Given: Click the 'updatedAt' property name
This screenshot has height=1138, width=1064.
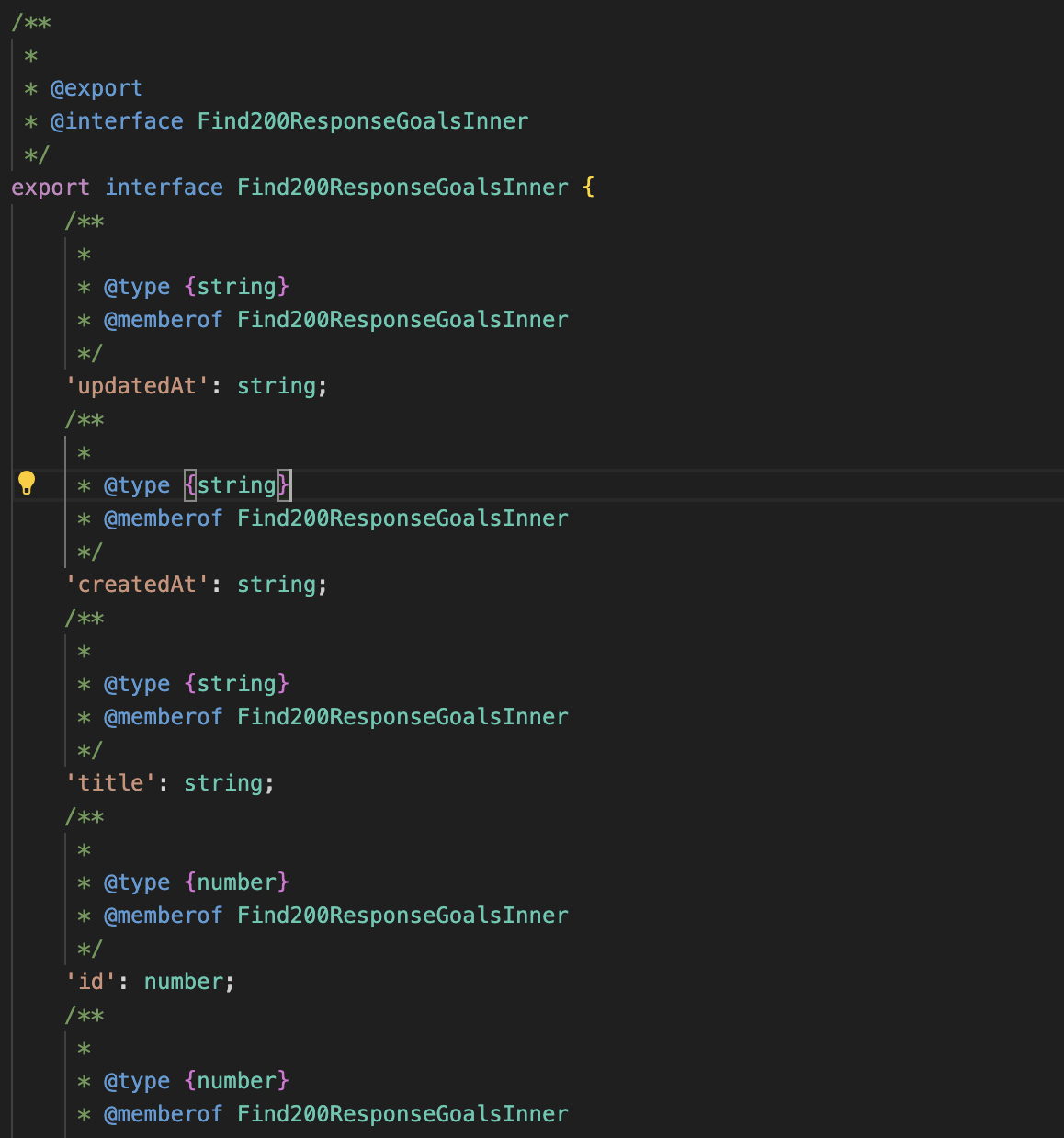Looking at the screenshot, I should click(137, 386).
